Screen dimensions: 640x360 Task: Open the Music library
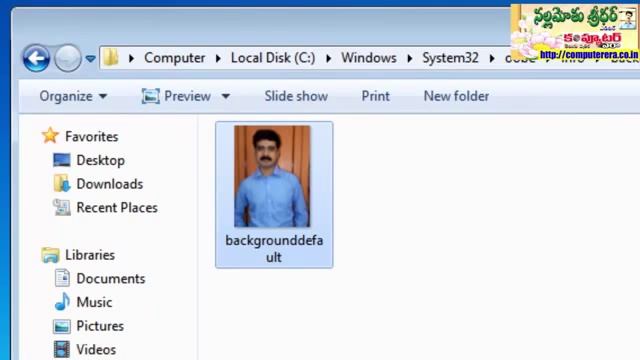click(94, 302)
